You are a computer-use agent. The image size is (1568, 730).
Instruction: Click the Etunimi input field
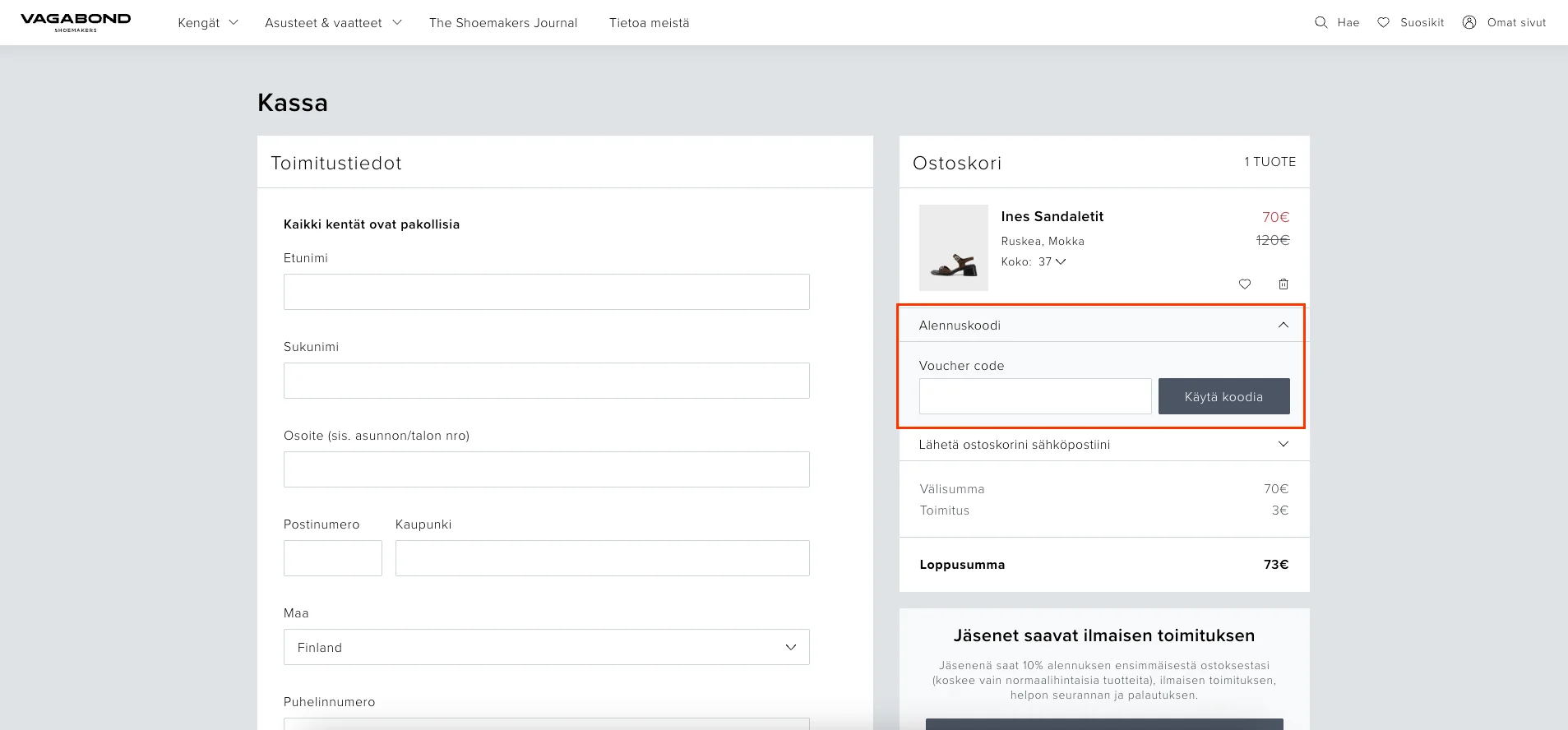[x=547, y=292]
